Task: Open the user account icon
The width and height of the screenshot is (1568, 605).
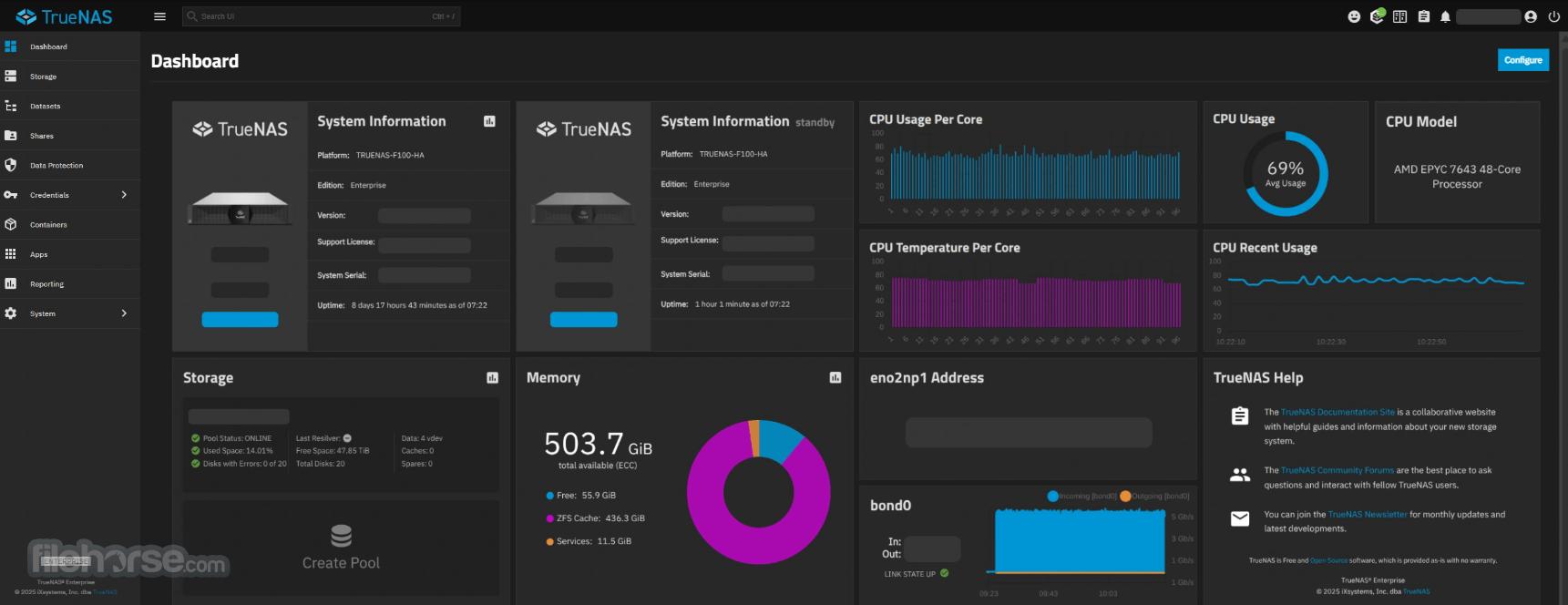Action: click(x=1531, y=16)
